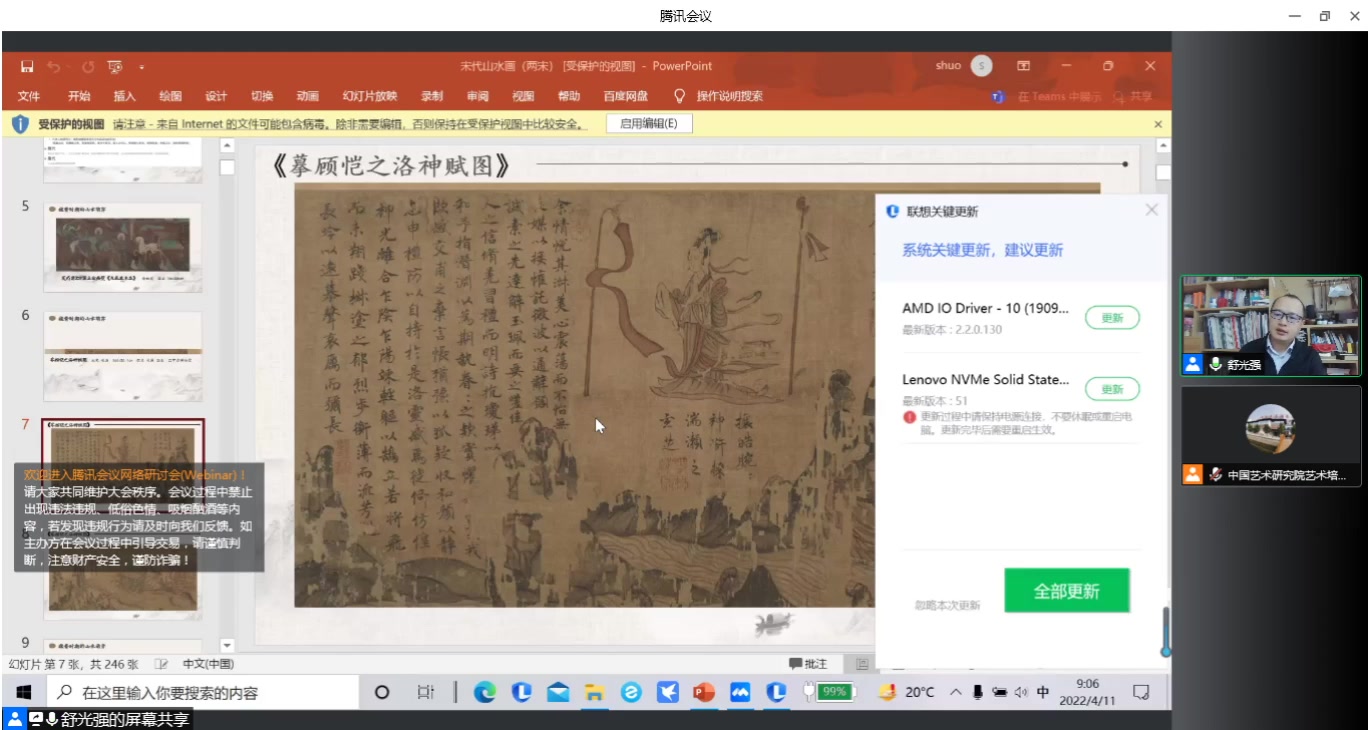The height and width of the screenshot is (730, 1368).
Task: Click the 舒光强 participant video tile
Action: (1271, 326)
